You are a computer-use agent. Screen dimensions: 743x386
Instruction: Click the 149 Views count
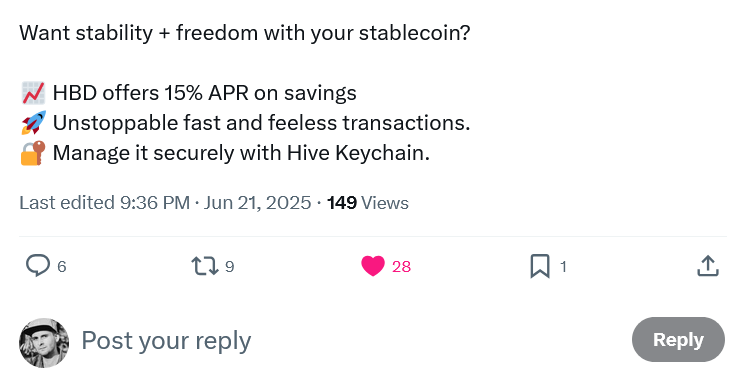click(x=367, y=203)
